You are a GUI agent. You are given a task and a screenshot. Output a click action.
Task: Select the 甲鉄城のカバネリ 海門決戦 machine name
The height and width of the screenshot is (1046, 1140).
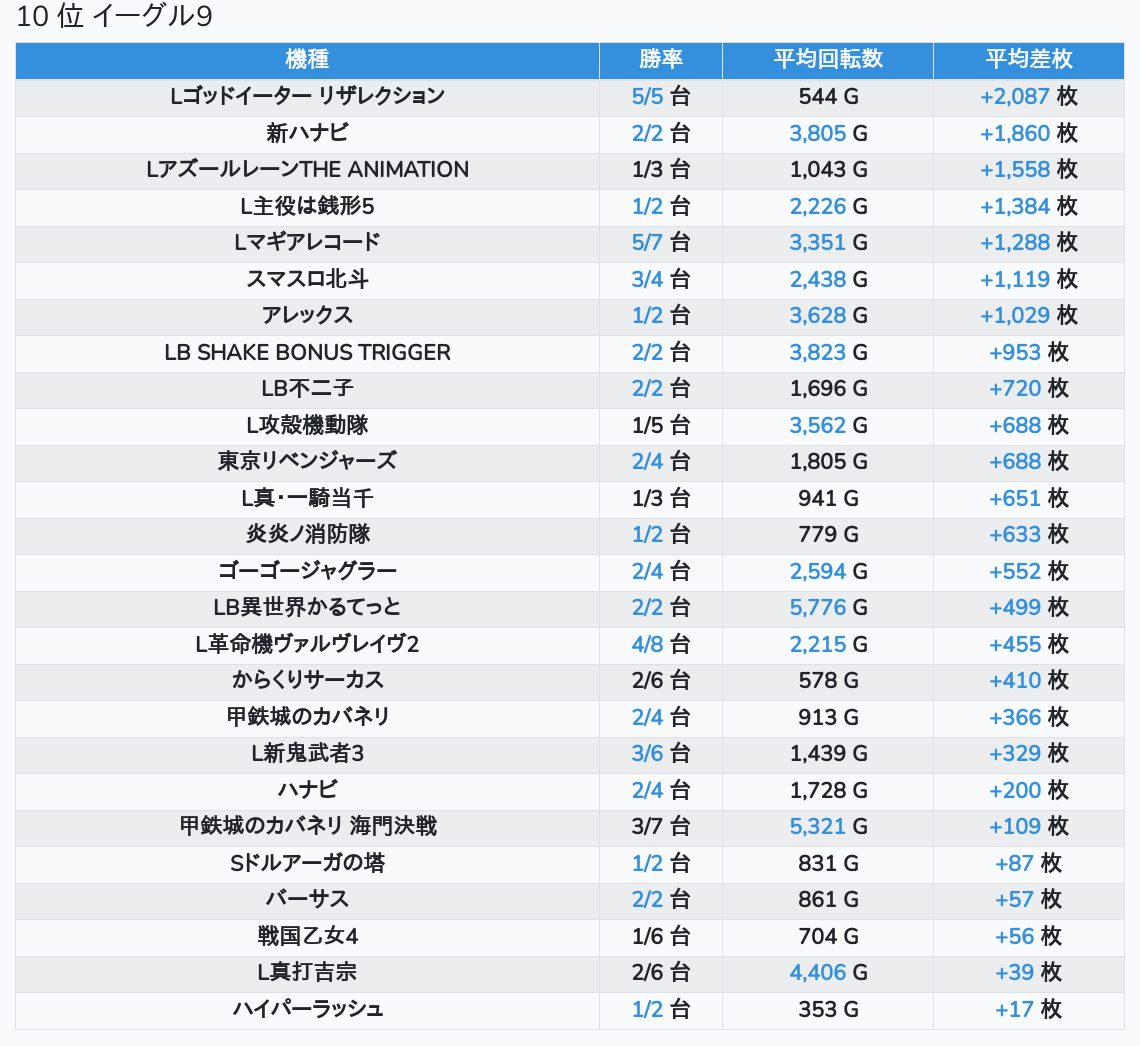point(307,827)
